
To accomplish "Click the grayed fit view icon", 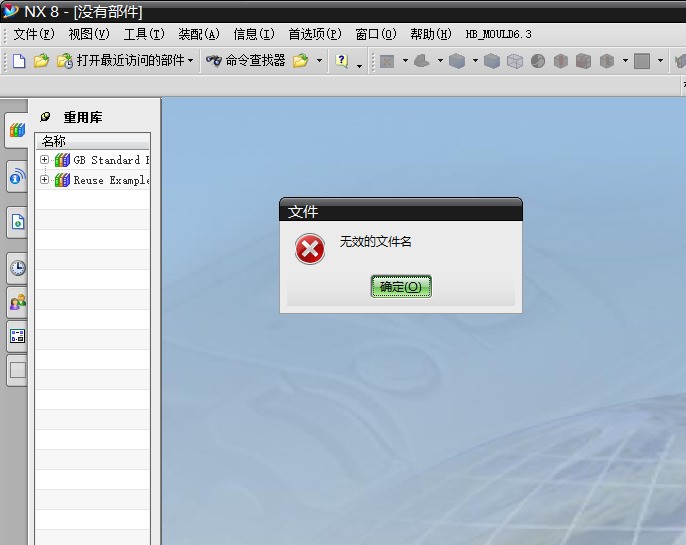I will pos(387,61).
